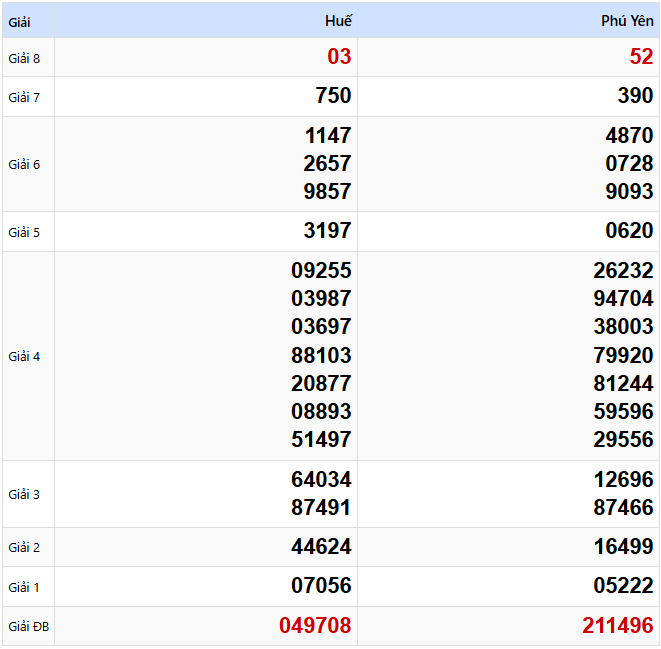
Task: Select Giải 1 result 07056
Action: click(x=321, y=586)
